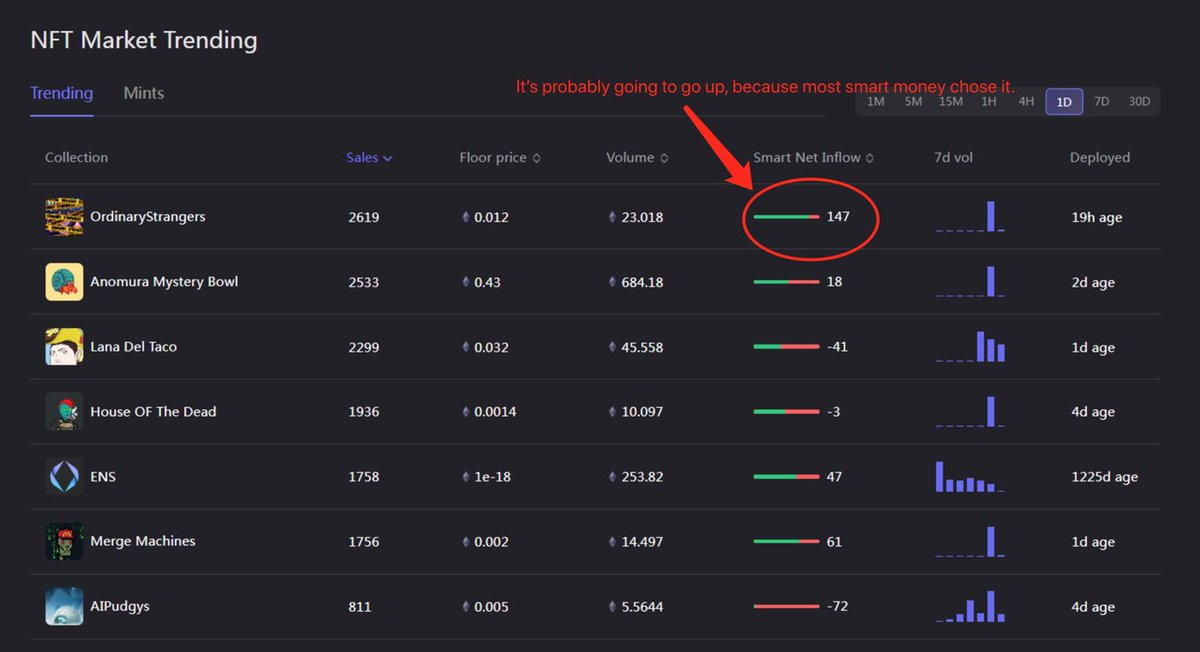Open Anomura Mystery Bowl 7d volume chart
Screen dimensions: 1200x652
tap(970, 281)
